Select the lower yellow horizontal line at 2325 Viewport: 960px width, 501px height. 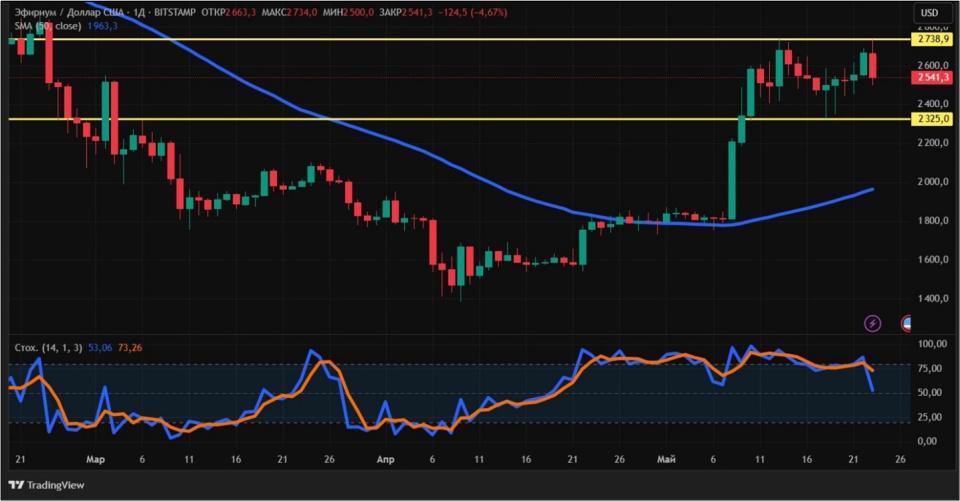pyautogui.click(x=459, y=119)
